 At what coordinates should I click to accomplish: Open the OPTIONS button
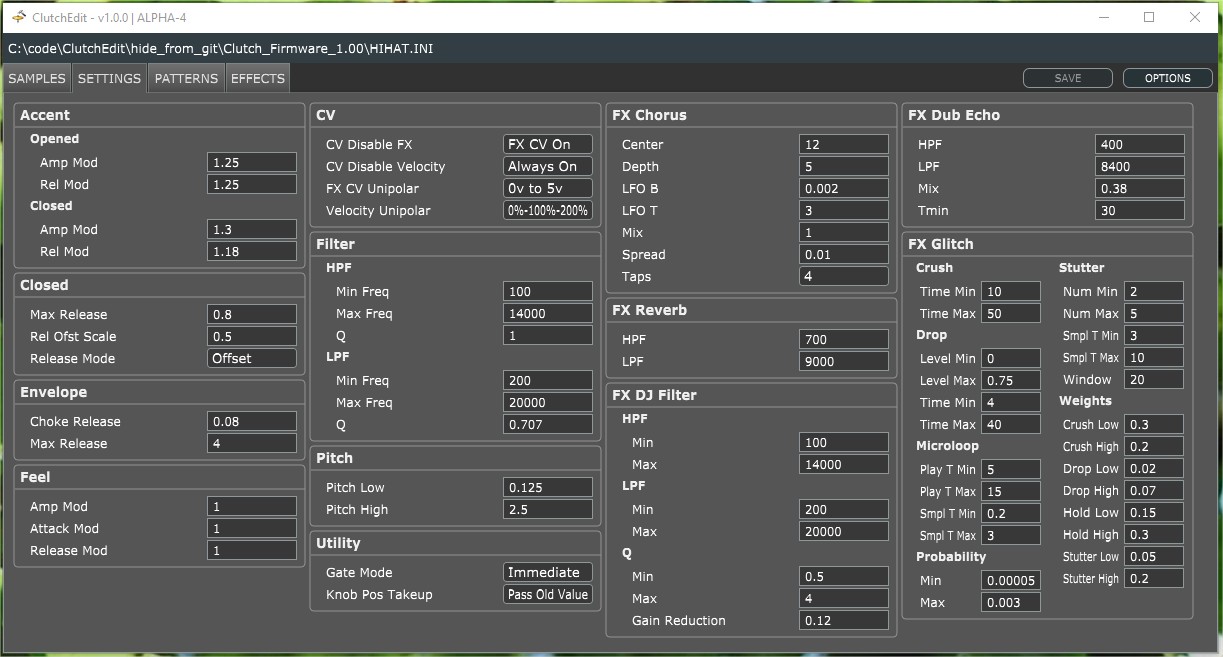[x=1168, y=78]
